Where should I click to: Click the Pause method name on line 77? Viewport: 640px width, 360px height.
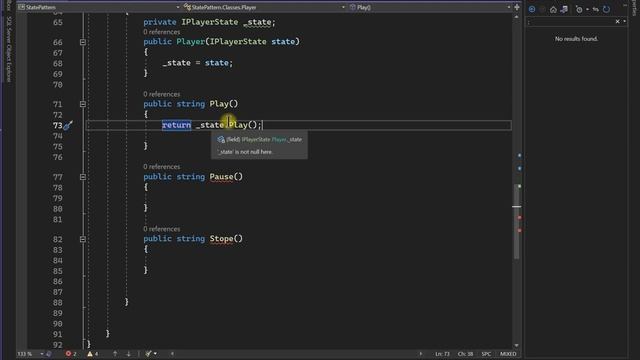pos(221,177)
